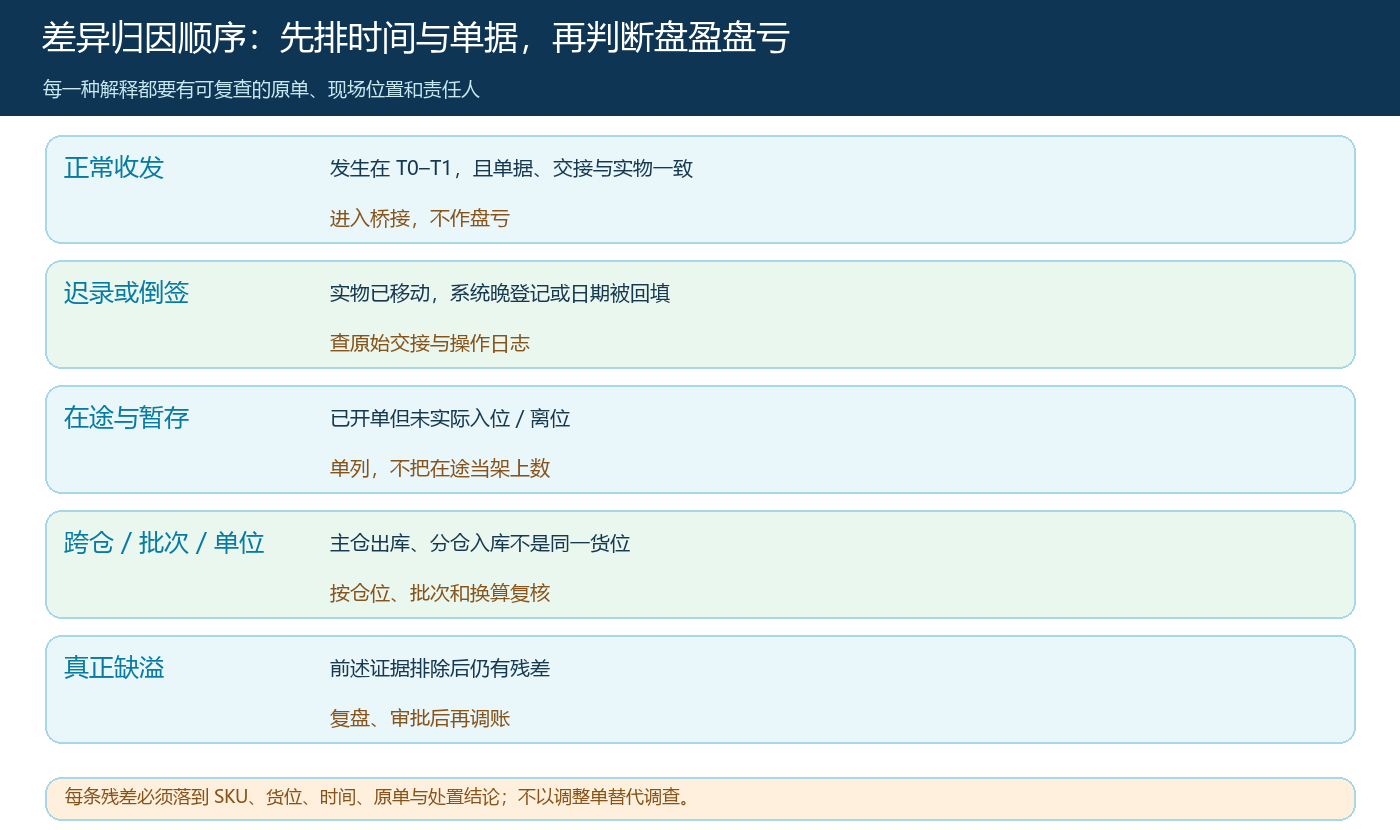
Task: Click the slide title 差异归因顺序
Action: click(416, 38)
